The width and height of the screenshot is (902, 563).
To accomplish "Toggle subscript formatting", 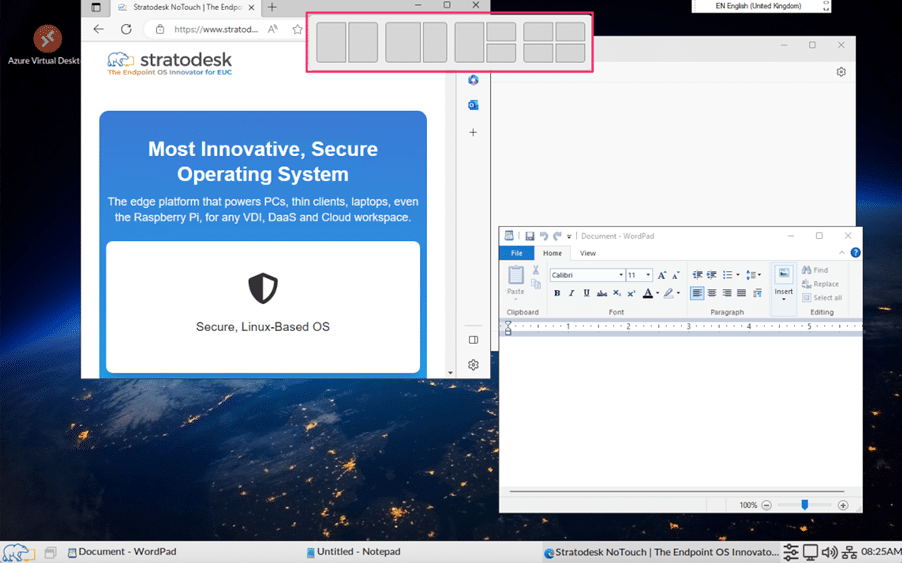I will 617,293.
